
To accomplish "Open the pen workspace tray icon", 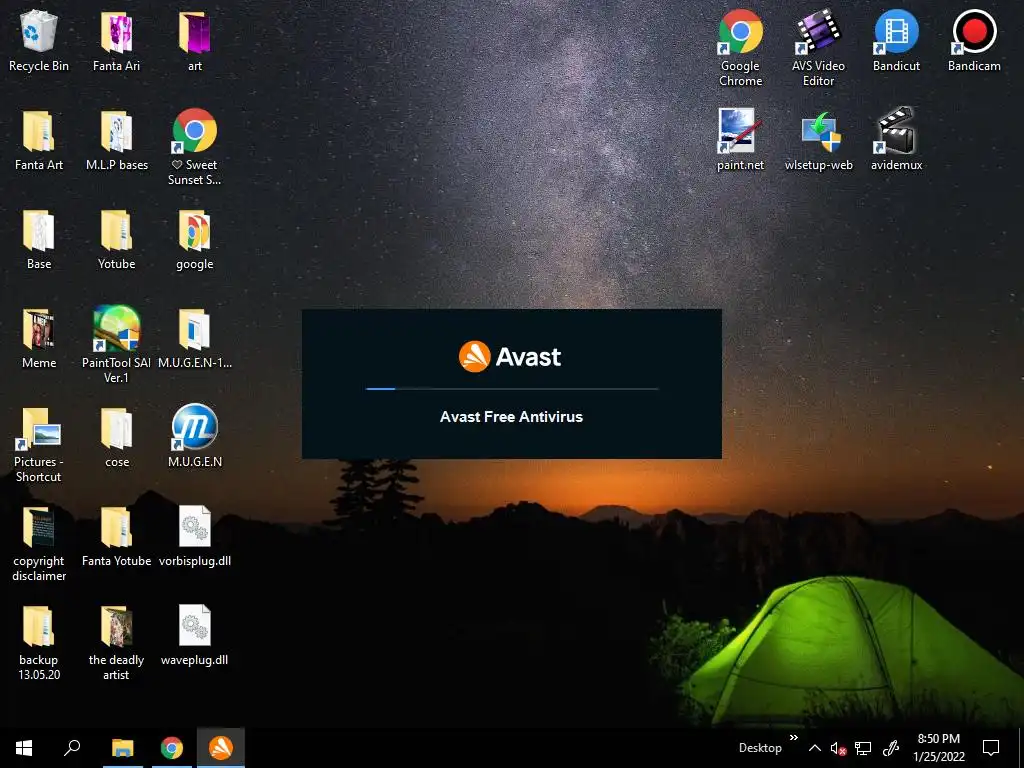I will (891, 748).
